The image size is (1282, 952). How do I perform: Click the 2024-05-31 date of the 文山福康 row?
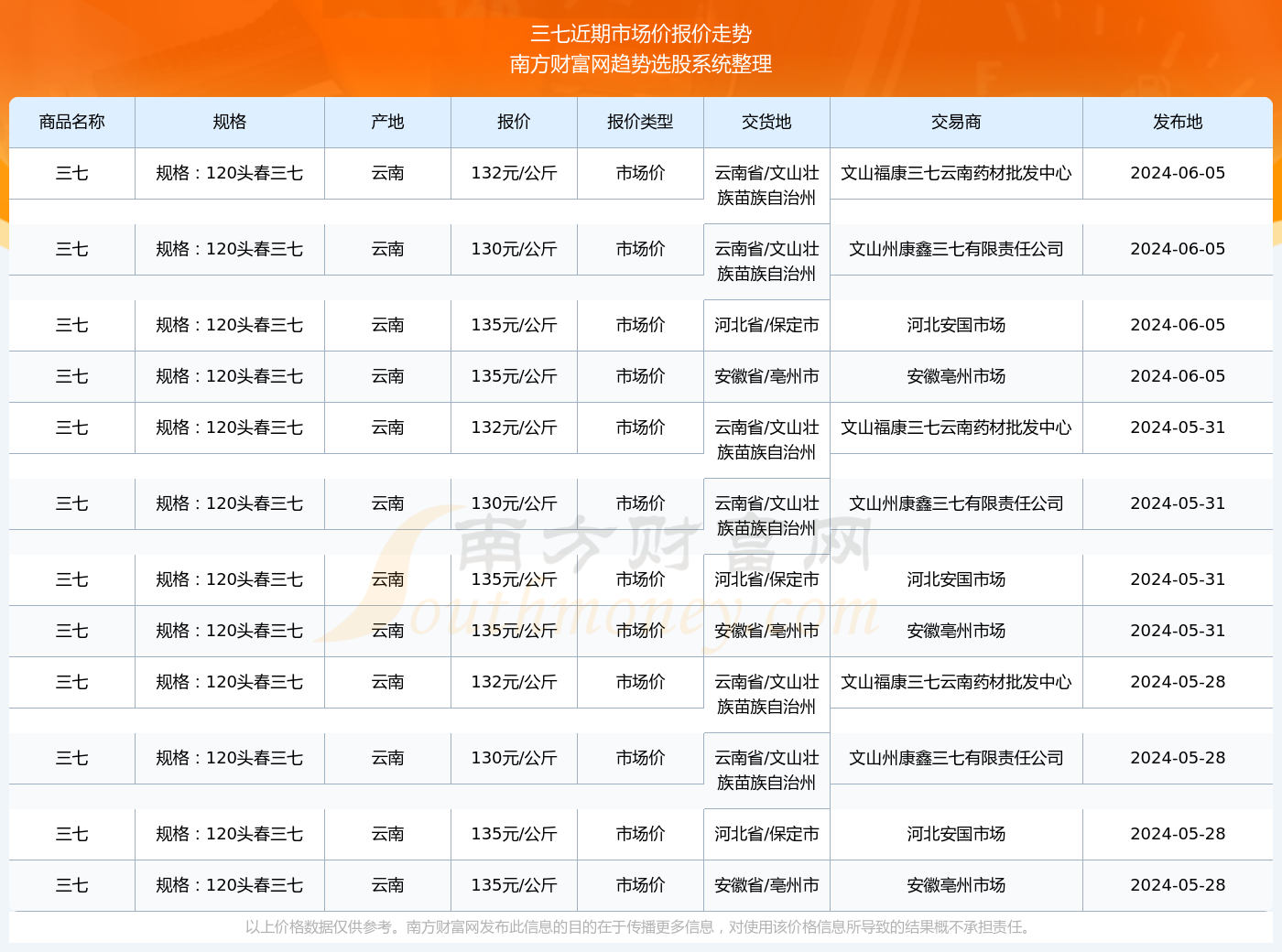click(1178, 427)
